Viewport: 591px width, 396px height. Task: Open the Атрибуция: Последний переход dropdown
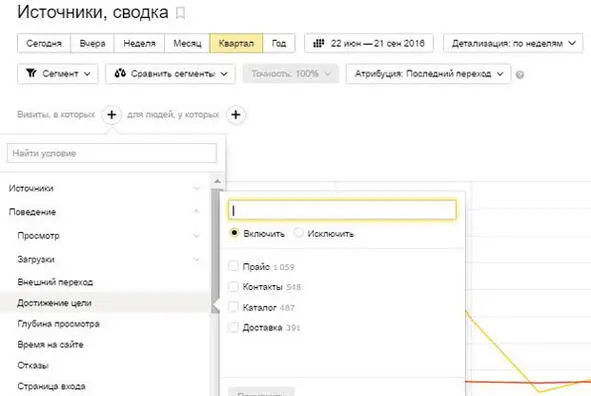point(429,73)
